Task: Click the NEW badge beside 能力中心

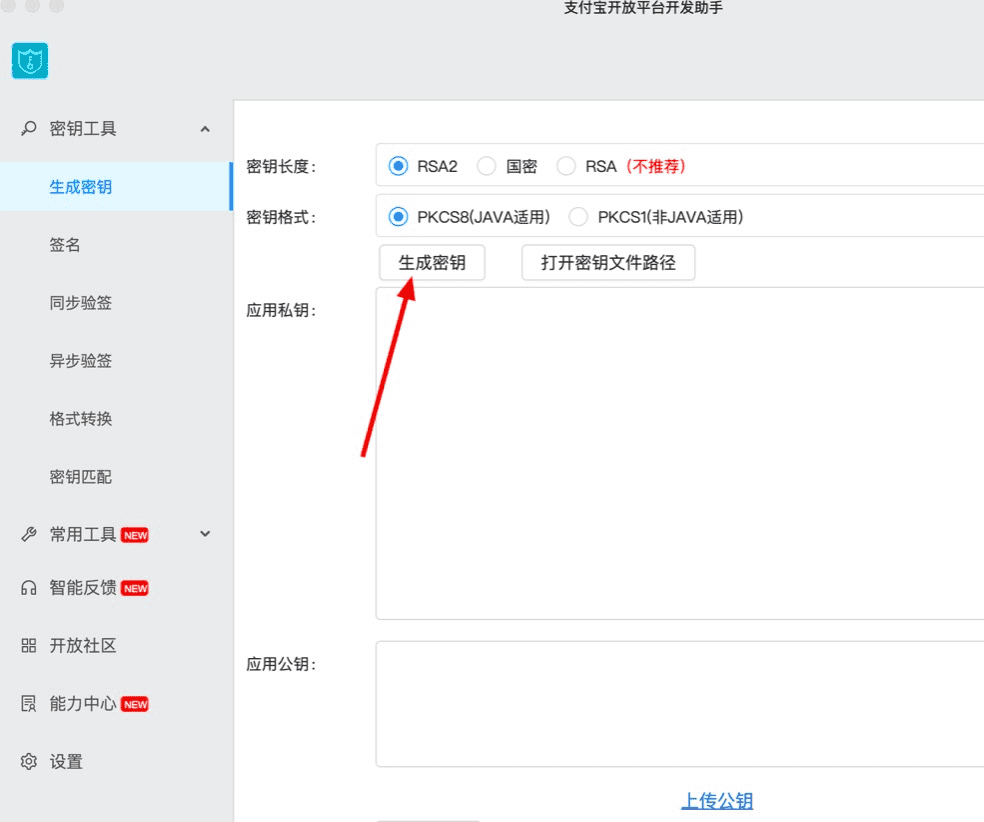Action: 135,704
